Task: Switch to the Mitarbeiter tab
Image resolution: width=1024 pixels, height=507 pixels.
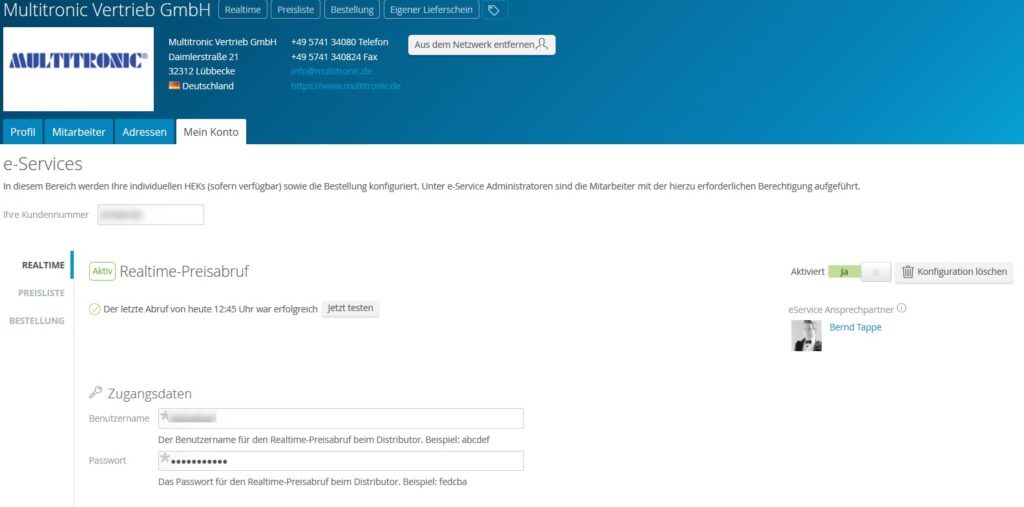Action: pos(79,132)
